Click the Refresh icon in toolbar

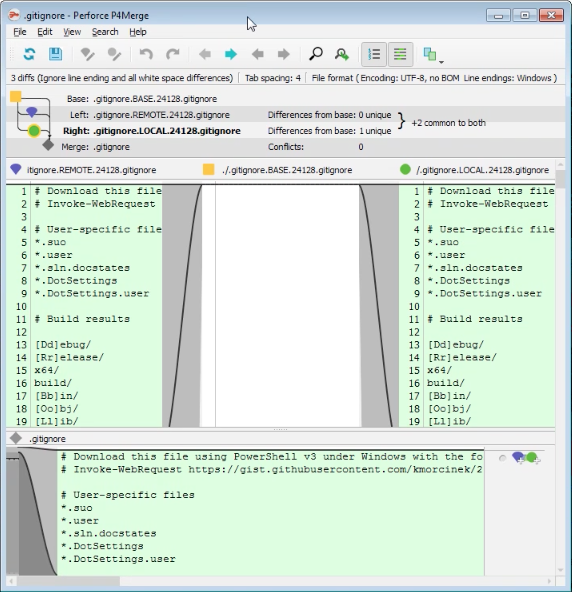click(x=29, y=54)
